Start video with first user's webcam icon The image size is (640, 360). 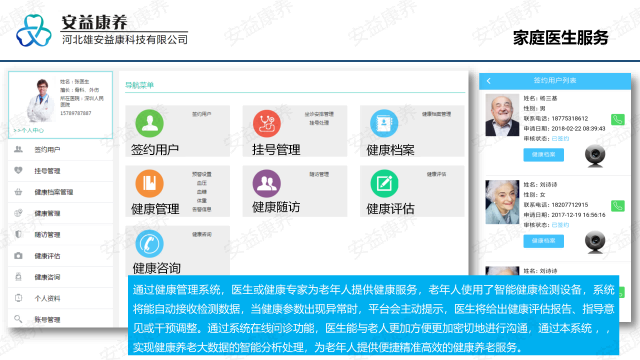595,156
